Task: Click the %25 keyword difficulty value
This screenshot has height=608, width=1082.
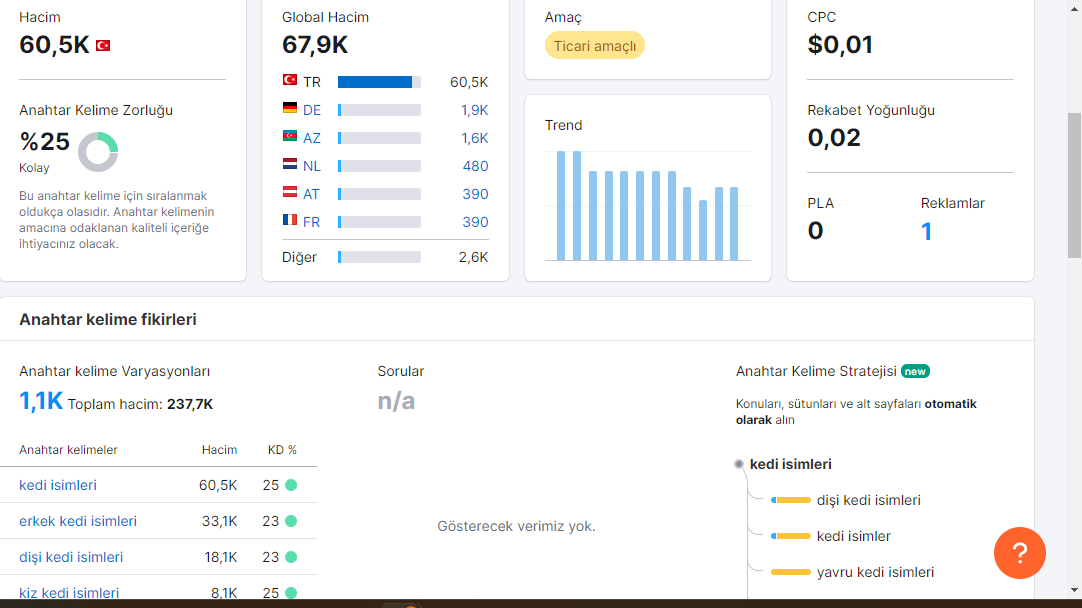Action: tap(45, 141)
